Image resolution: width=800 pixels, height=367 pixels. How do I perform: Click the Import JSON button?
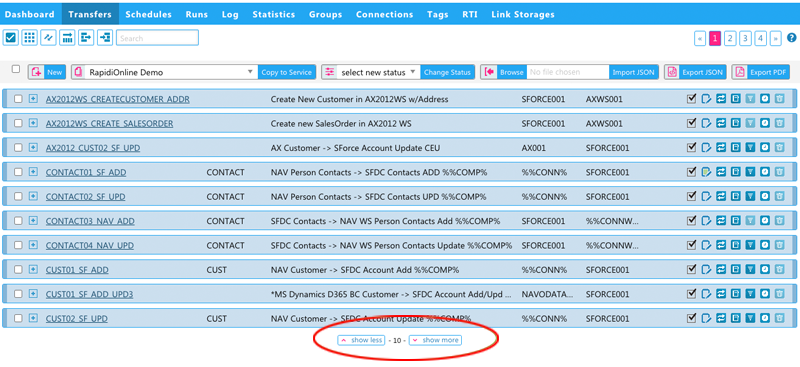(634, 72)
